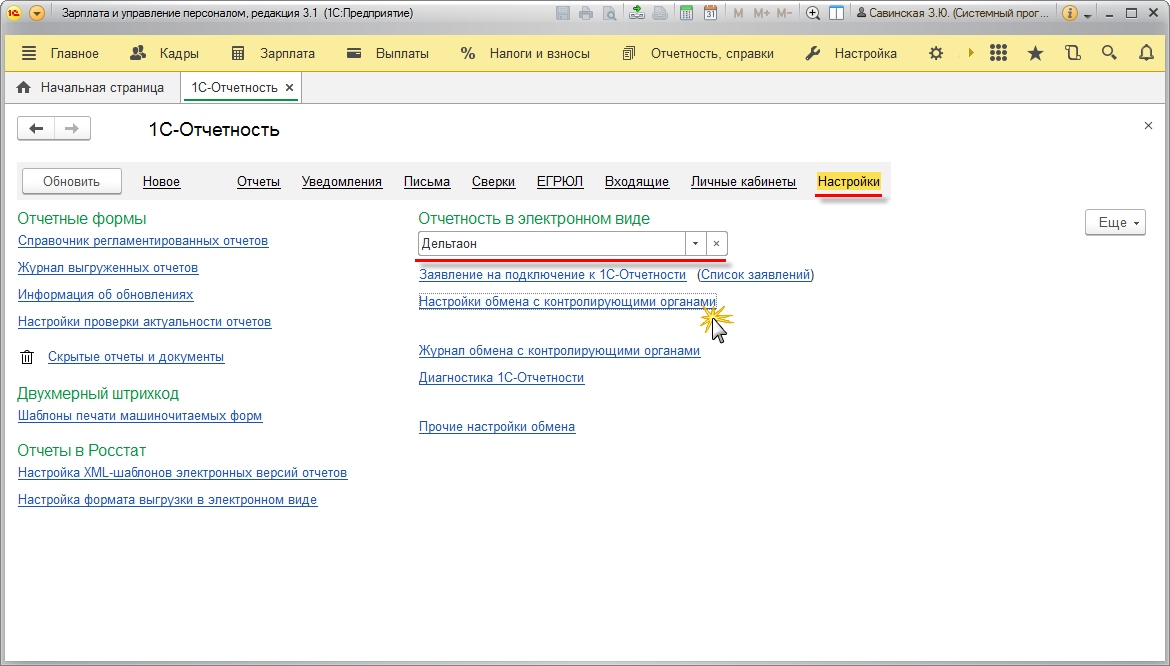Click the gear Администрирование icon
Screen dimensions: 1170x666
(x=936, y=54)
